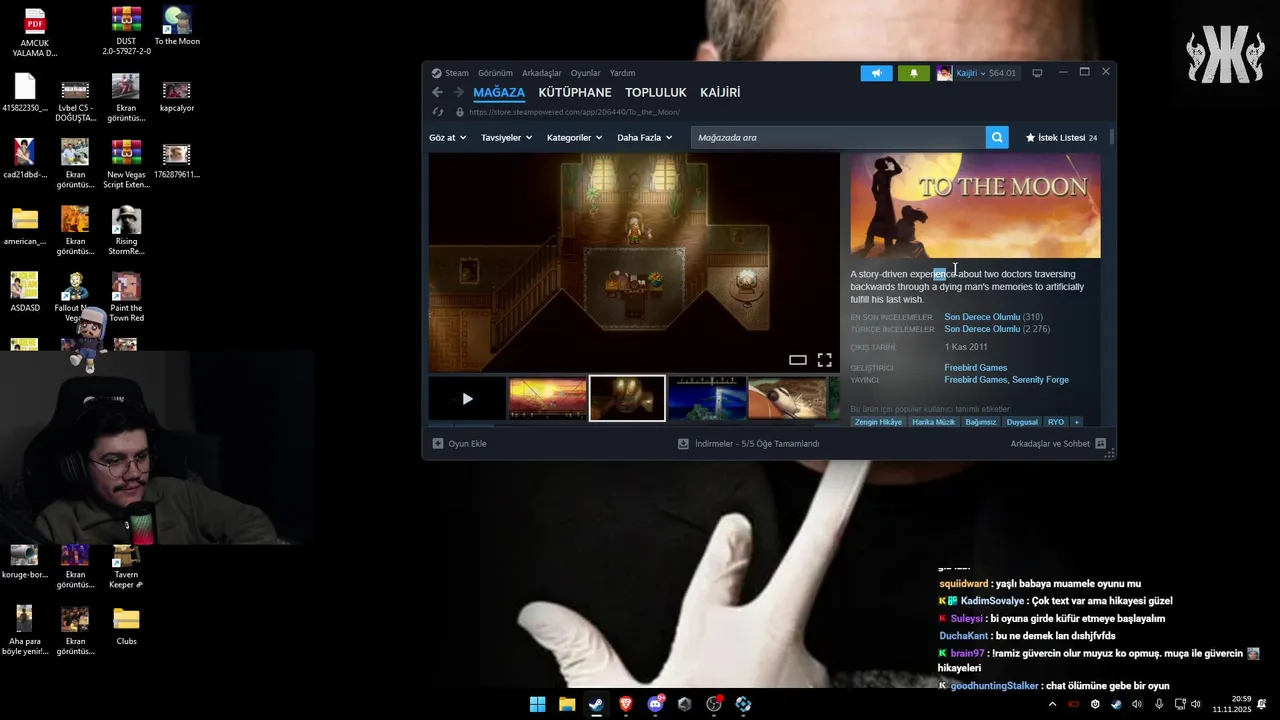Click the address bar lock icon

460,112
